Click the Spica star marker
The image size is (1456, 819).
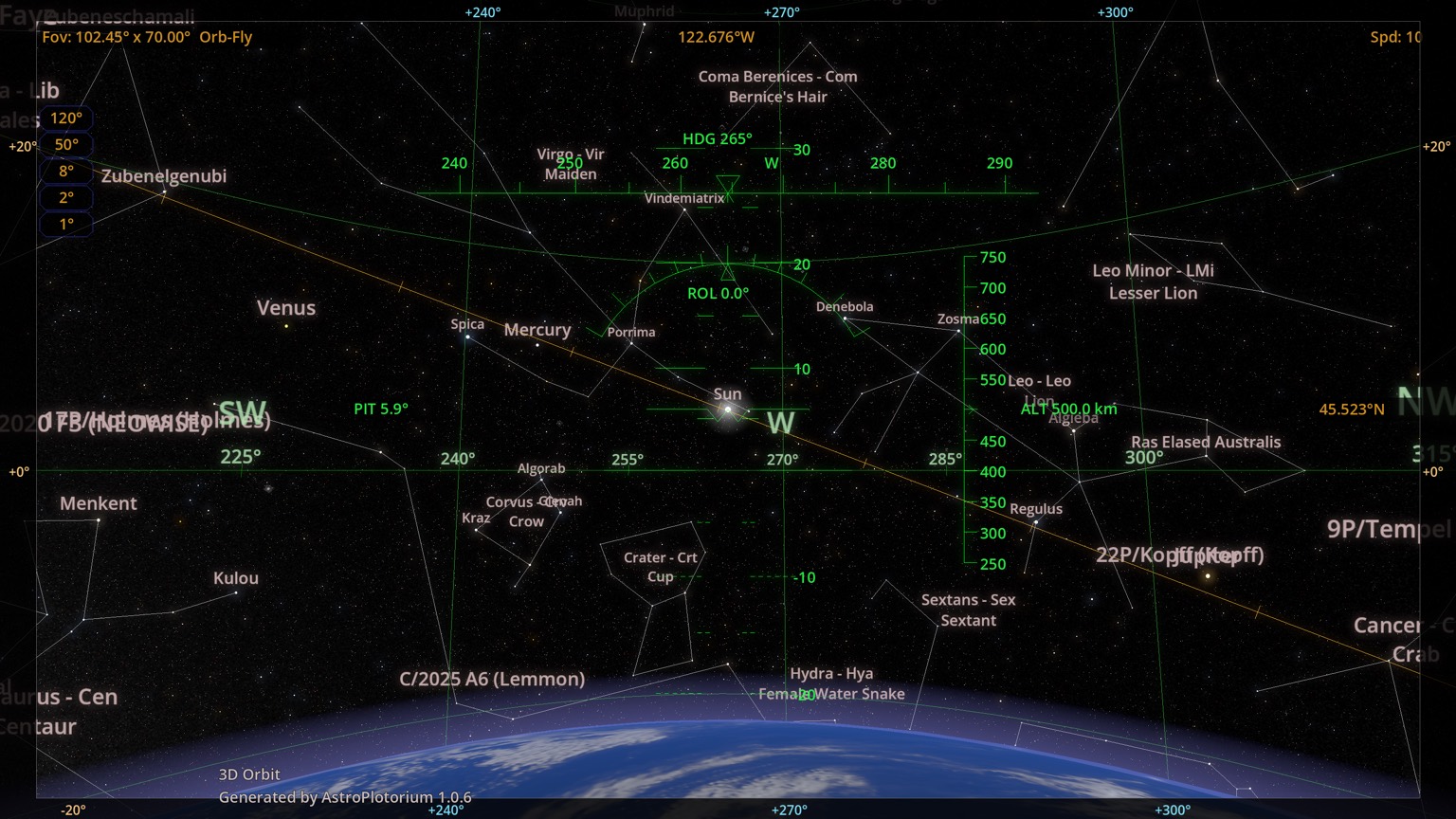point(466,337)
